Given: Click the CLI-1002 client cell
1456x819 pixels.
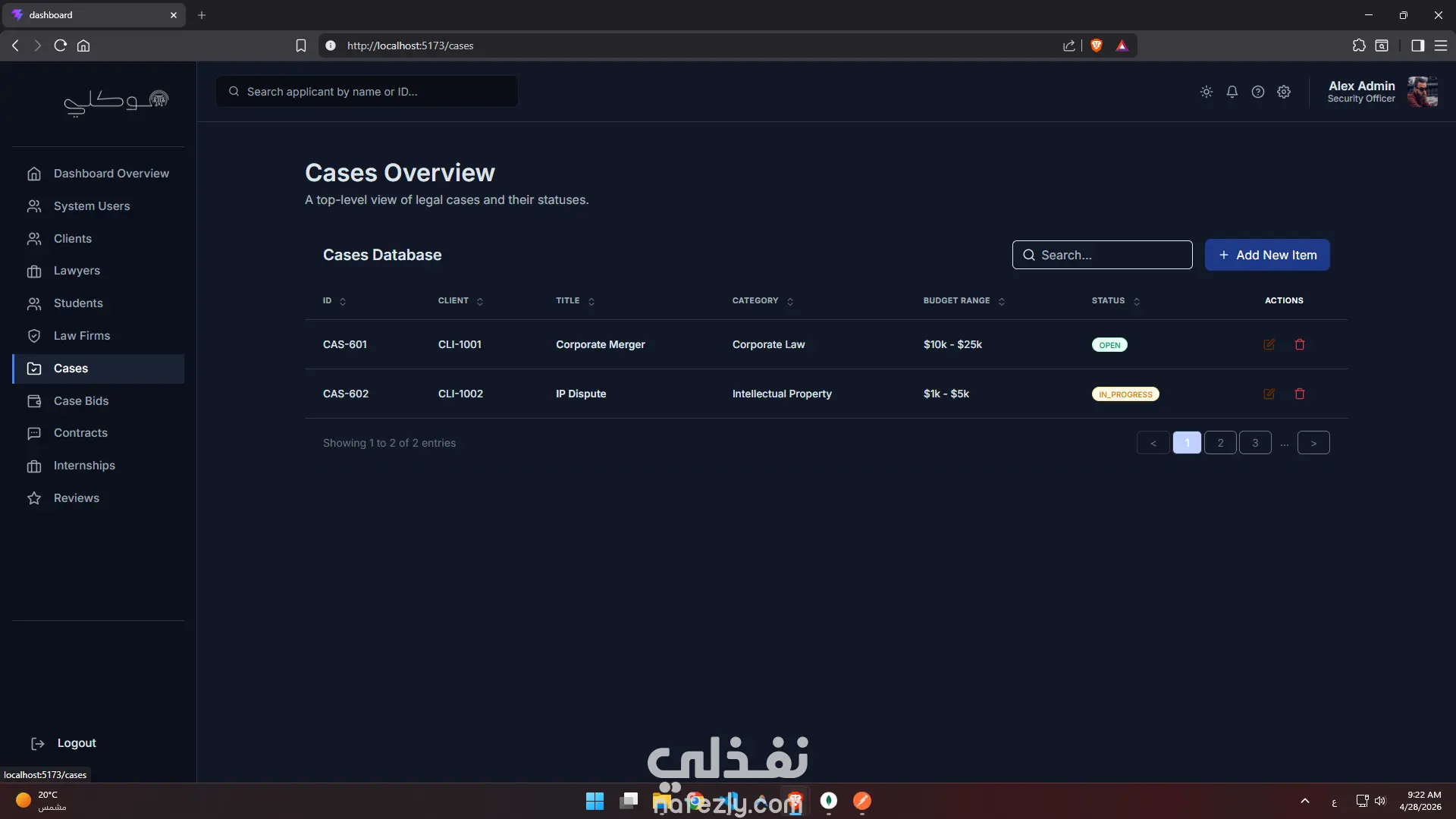Looking at the screenshot, I should point(460,394).
